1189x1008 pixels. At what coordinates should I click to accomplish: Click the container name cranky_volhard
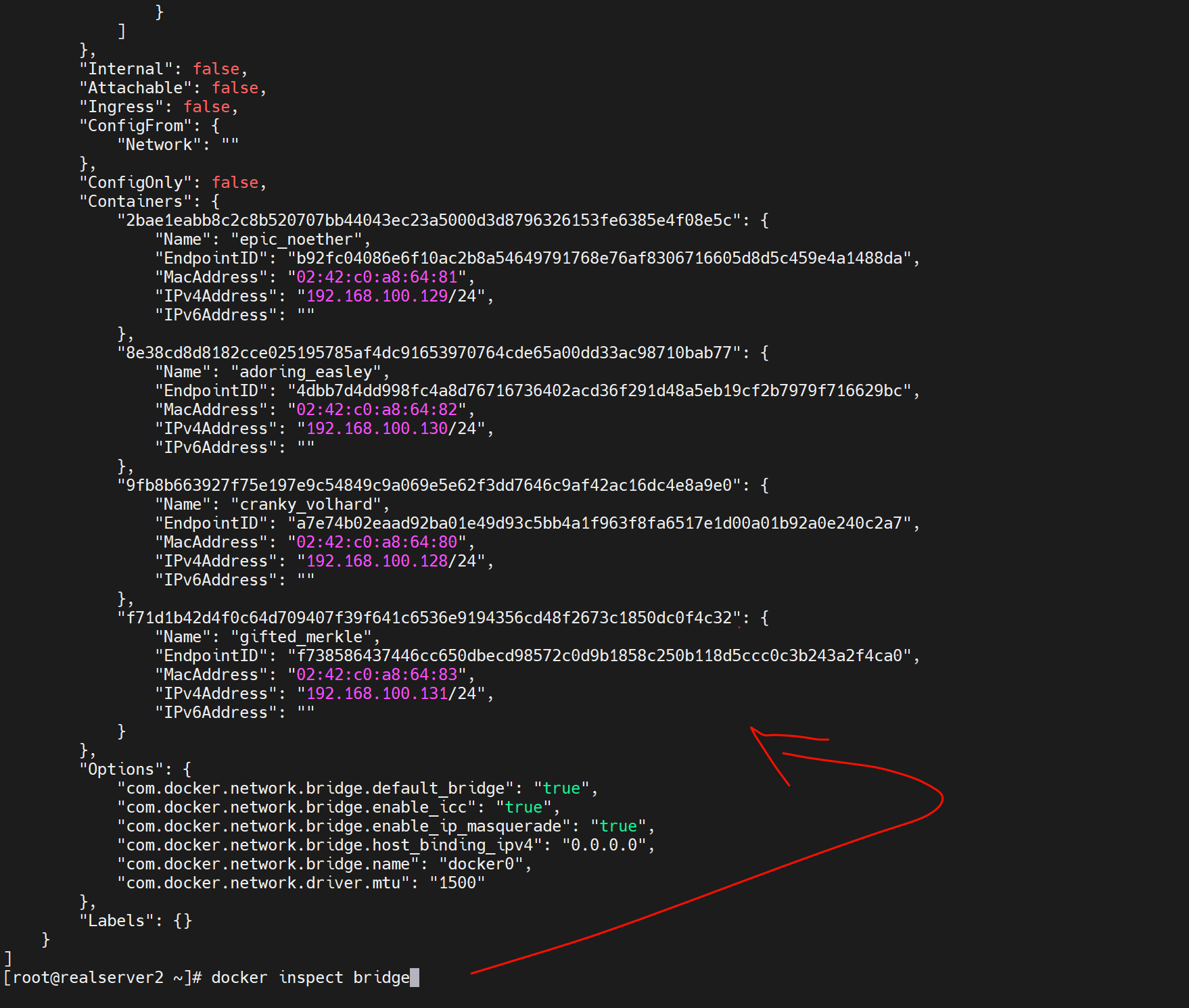point(306,504)
